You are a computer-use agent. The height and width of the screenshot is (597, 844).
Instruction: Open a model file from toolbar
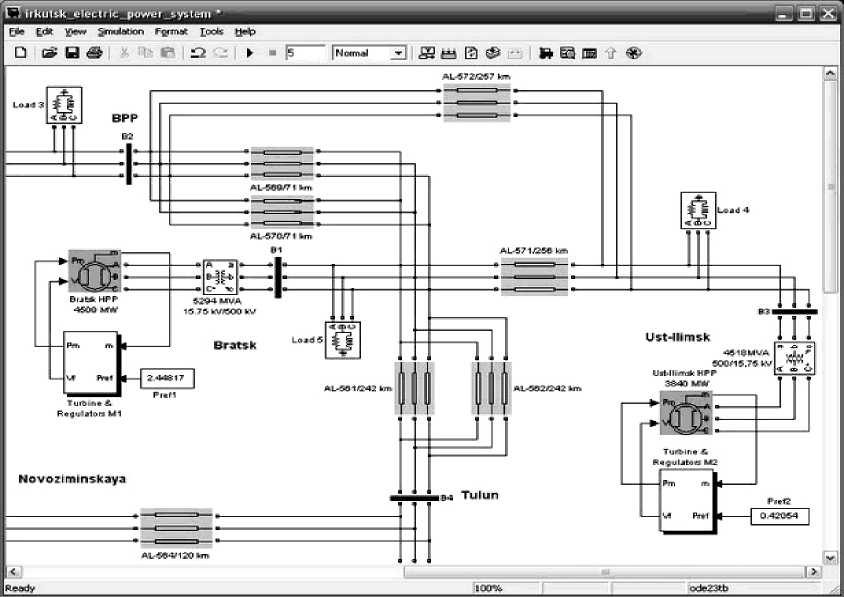click(50, 53)
